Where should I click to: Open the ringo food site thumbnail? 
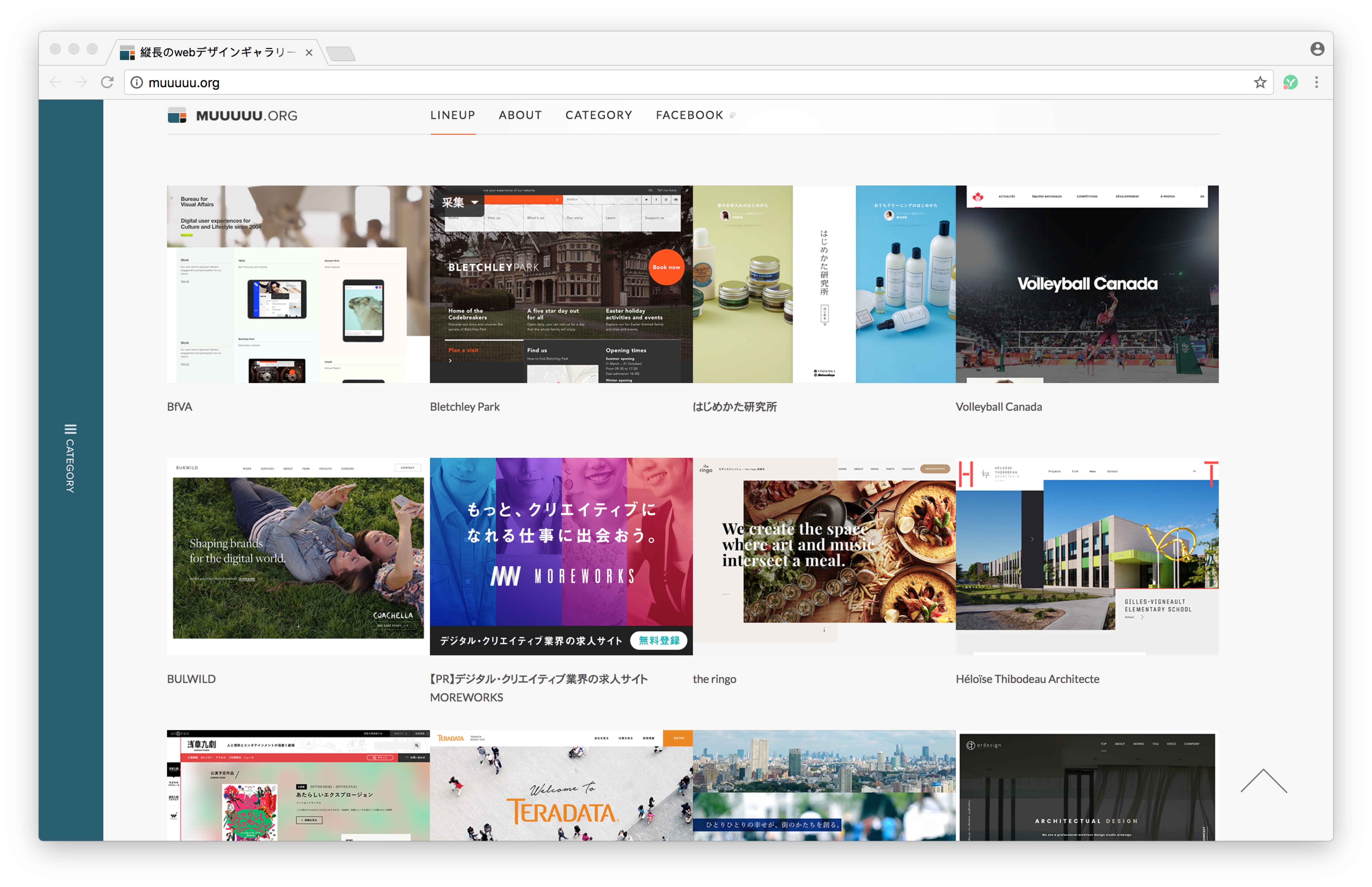pos(824,556)
